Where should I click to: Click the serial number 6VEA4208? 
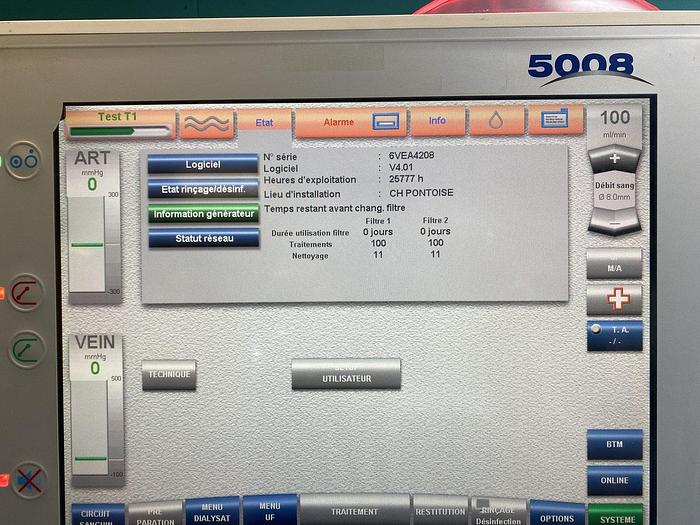411,155
